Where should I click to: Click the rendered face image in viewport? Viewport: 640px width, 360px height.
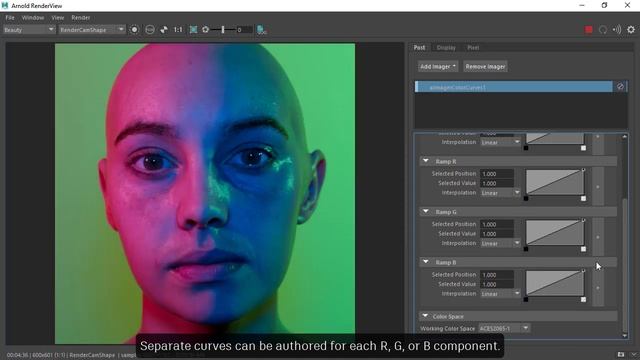coord(205,193)
